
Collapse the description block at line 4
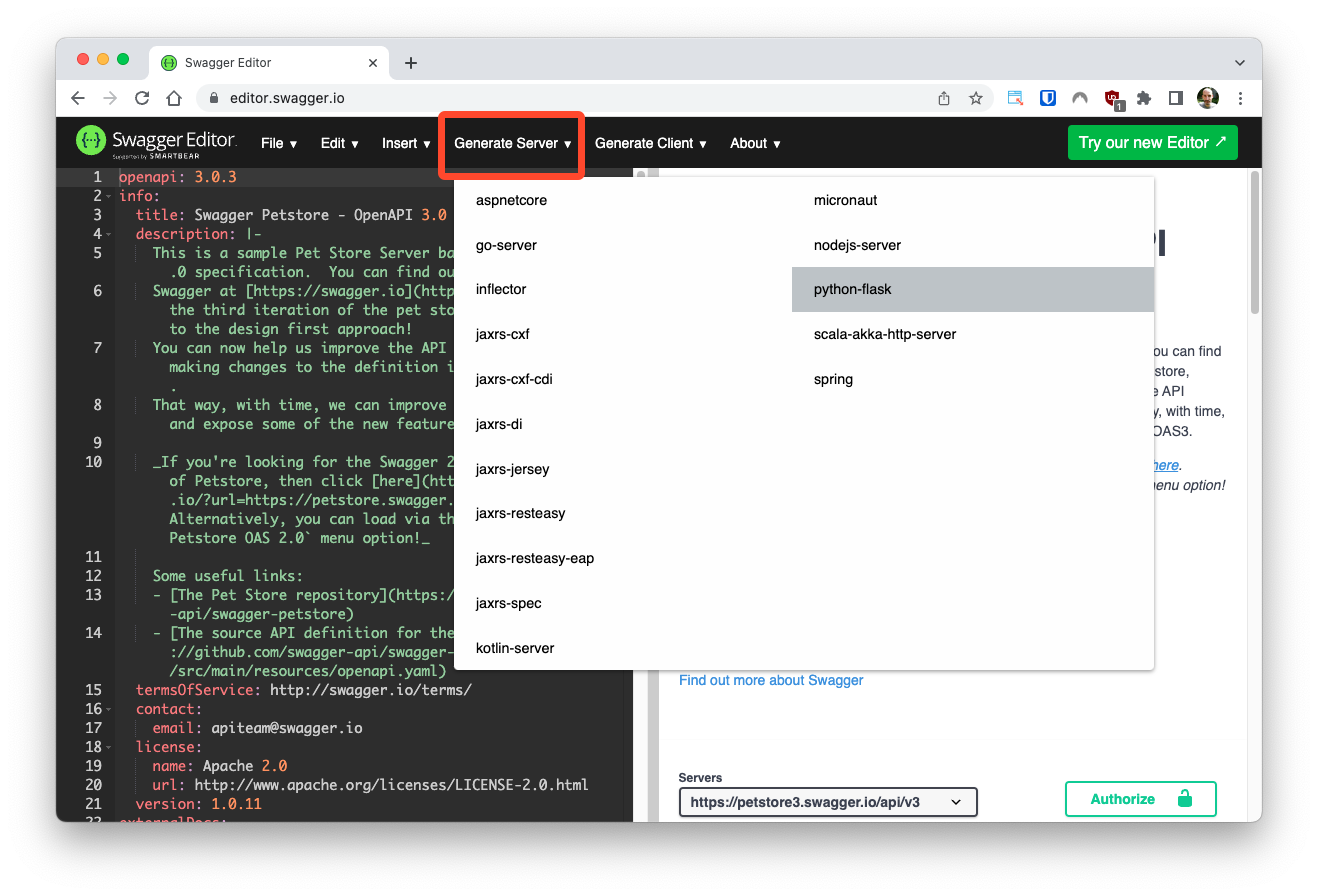108,235
